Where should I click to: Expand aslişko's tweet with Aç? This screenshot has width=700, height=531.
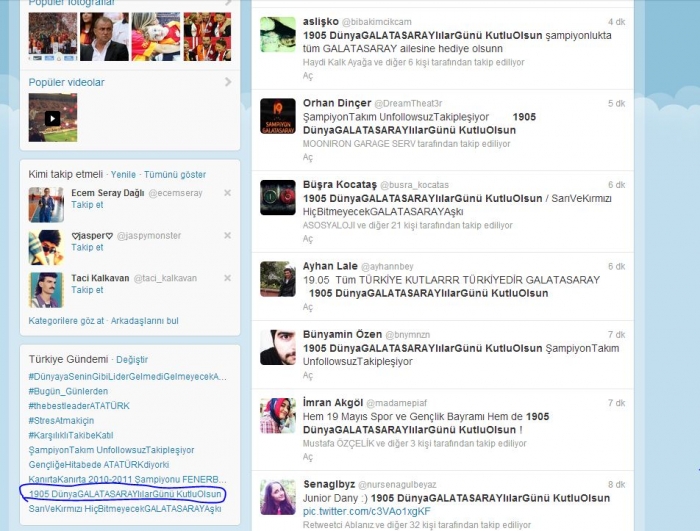pos(308,75)
